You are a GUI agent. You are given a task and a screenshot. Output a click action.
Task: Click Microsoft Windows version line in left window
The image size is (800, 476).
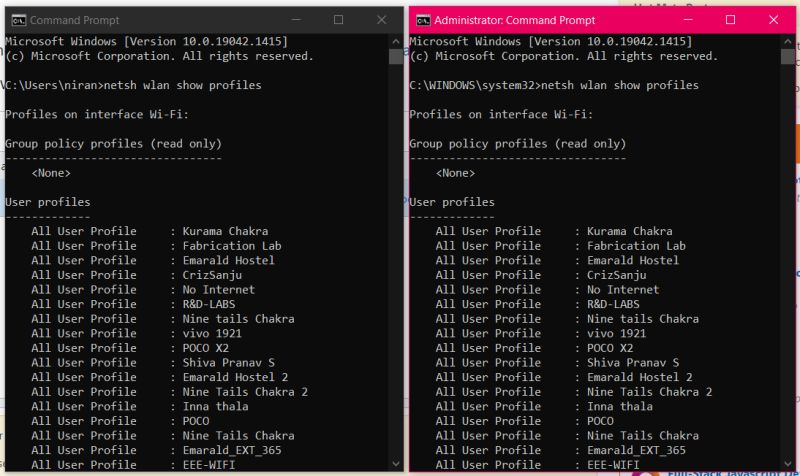(x=146, y=41)
